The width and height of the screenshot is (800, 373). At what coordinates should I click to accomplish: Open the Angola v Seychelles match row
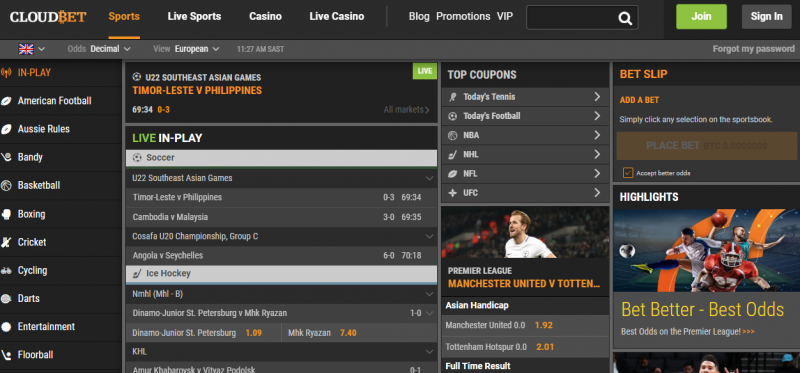click(x=281, y=256)
